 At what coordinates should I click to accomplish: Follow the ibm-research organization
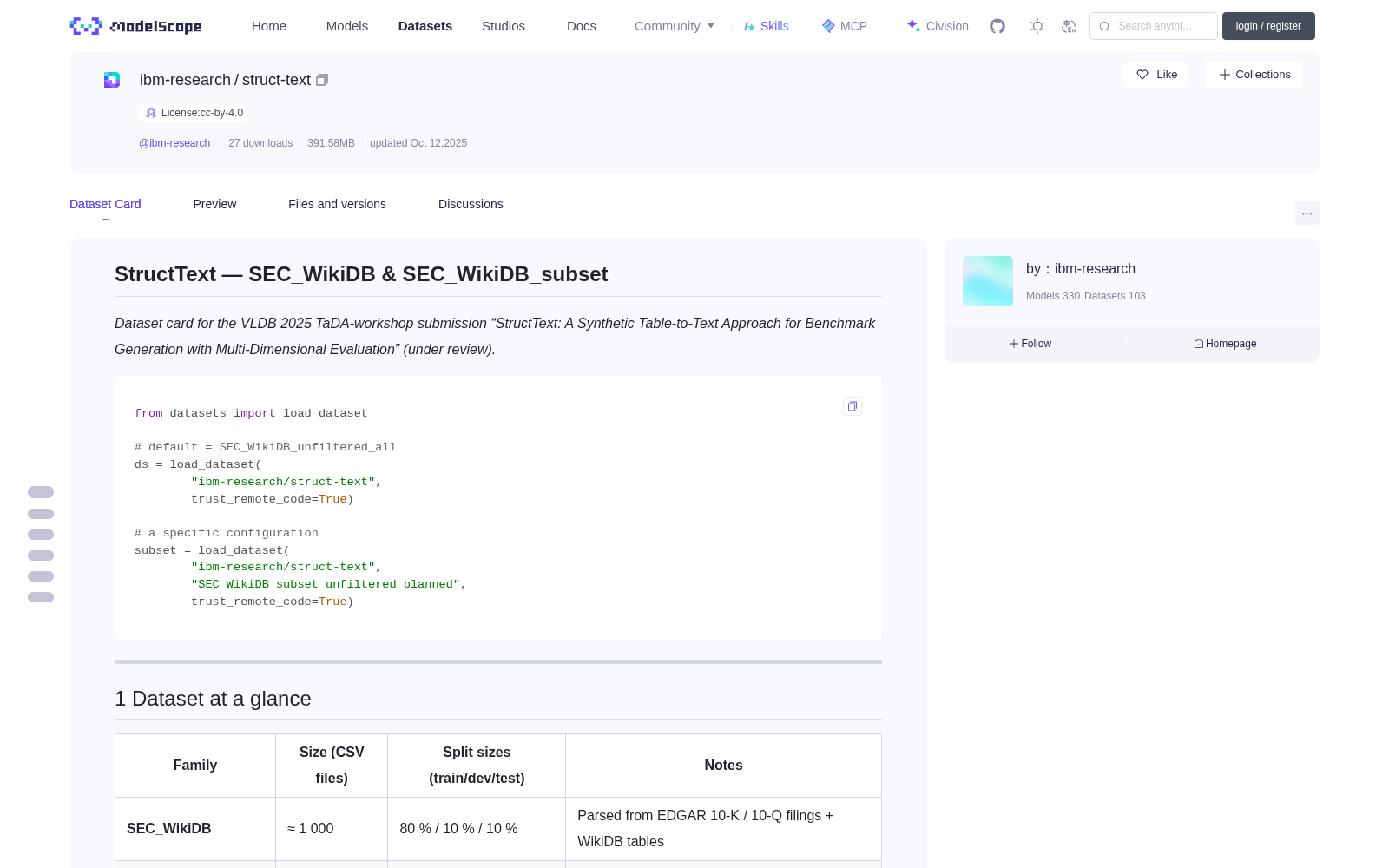point(1030,344)
